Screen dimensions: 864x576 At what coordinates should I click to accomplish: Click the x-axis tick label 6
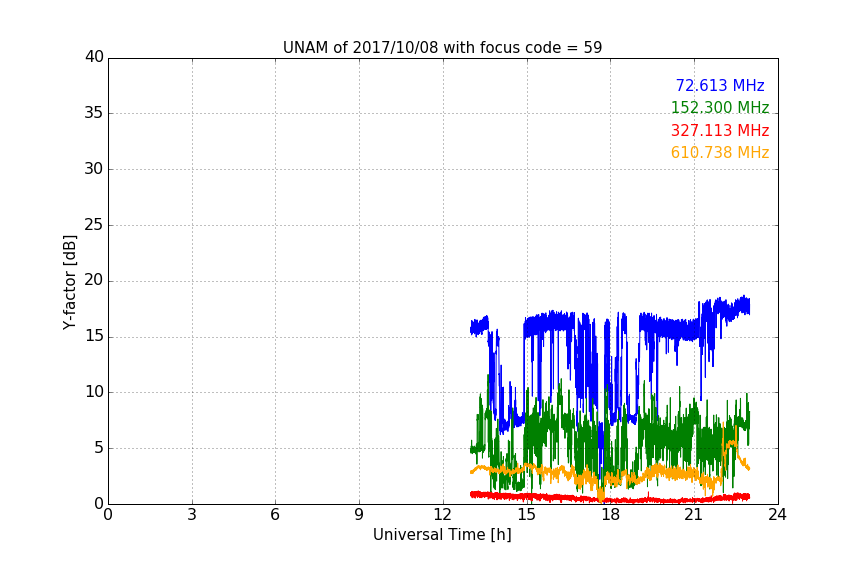[x=276, y=515]
